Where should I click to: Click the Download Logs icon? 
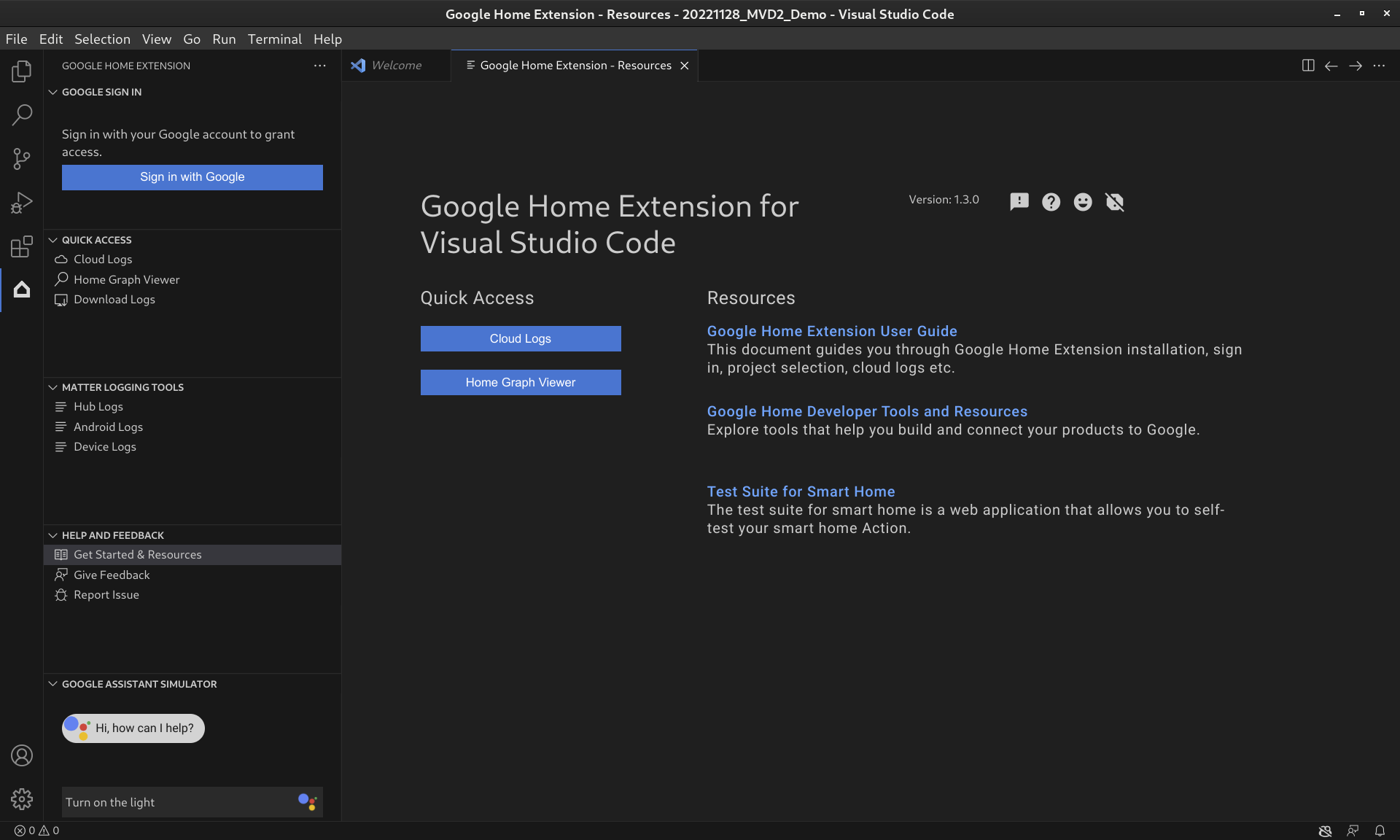[x=62, y=299]
